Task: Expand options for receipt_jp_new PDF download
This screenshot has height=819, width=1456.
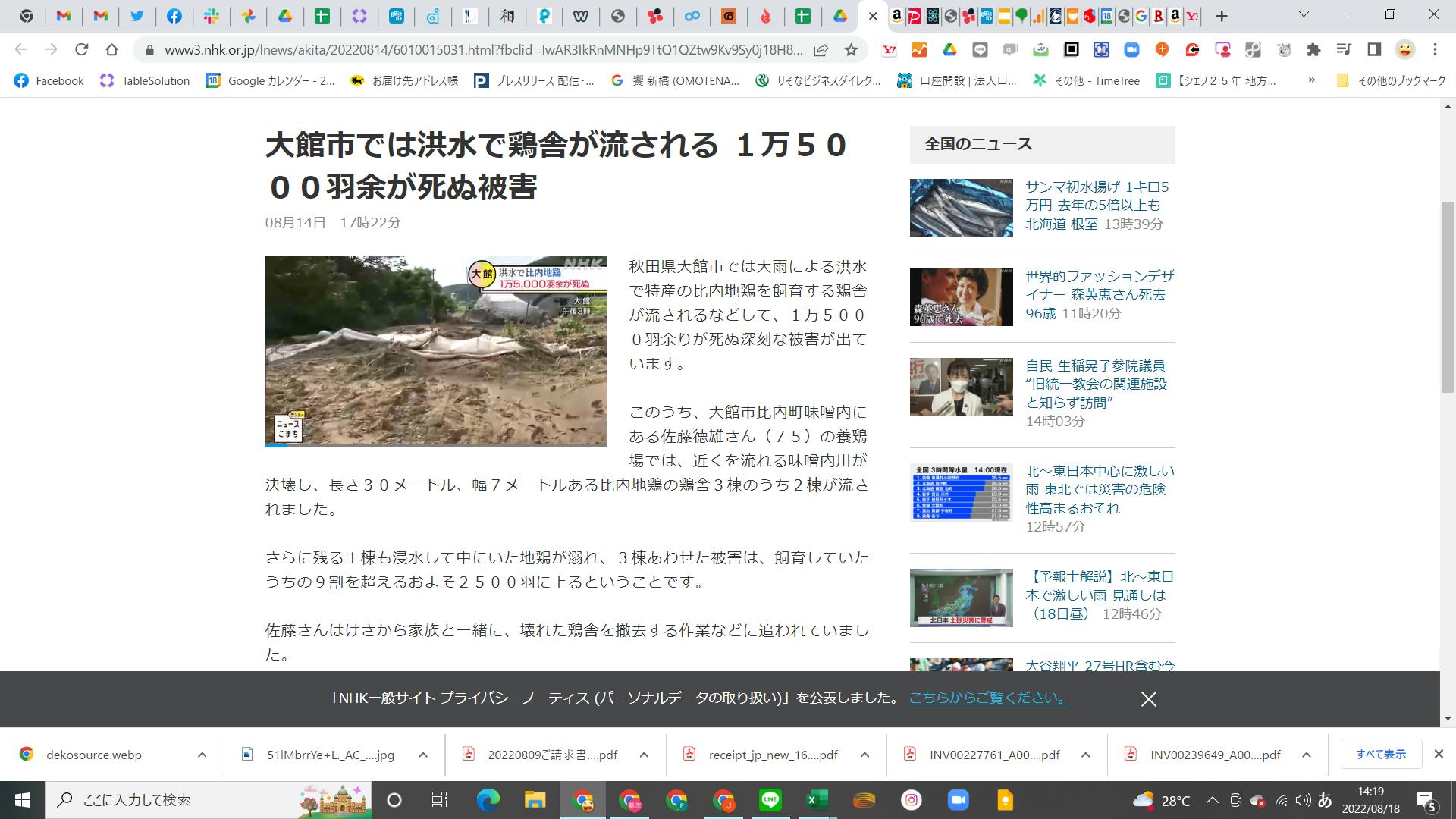Action: 864,755
